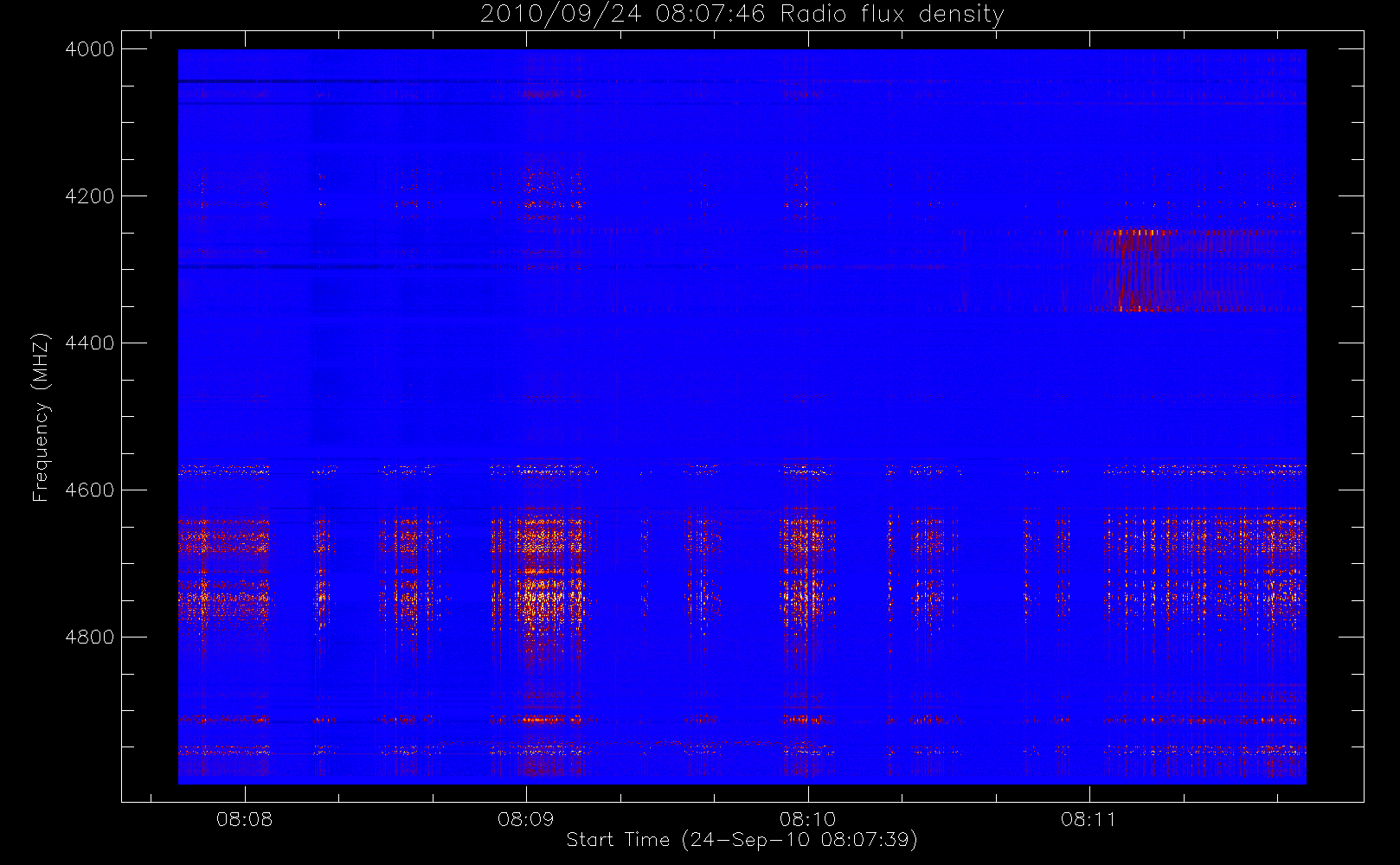Click the 4400 frequency axis label
Image resolution: width=1400 pixels, height=865 pixels.
click(90, 343)
